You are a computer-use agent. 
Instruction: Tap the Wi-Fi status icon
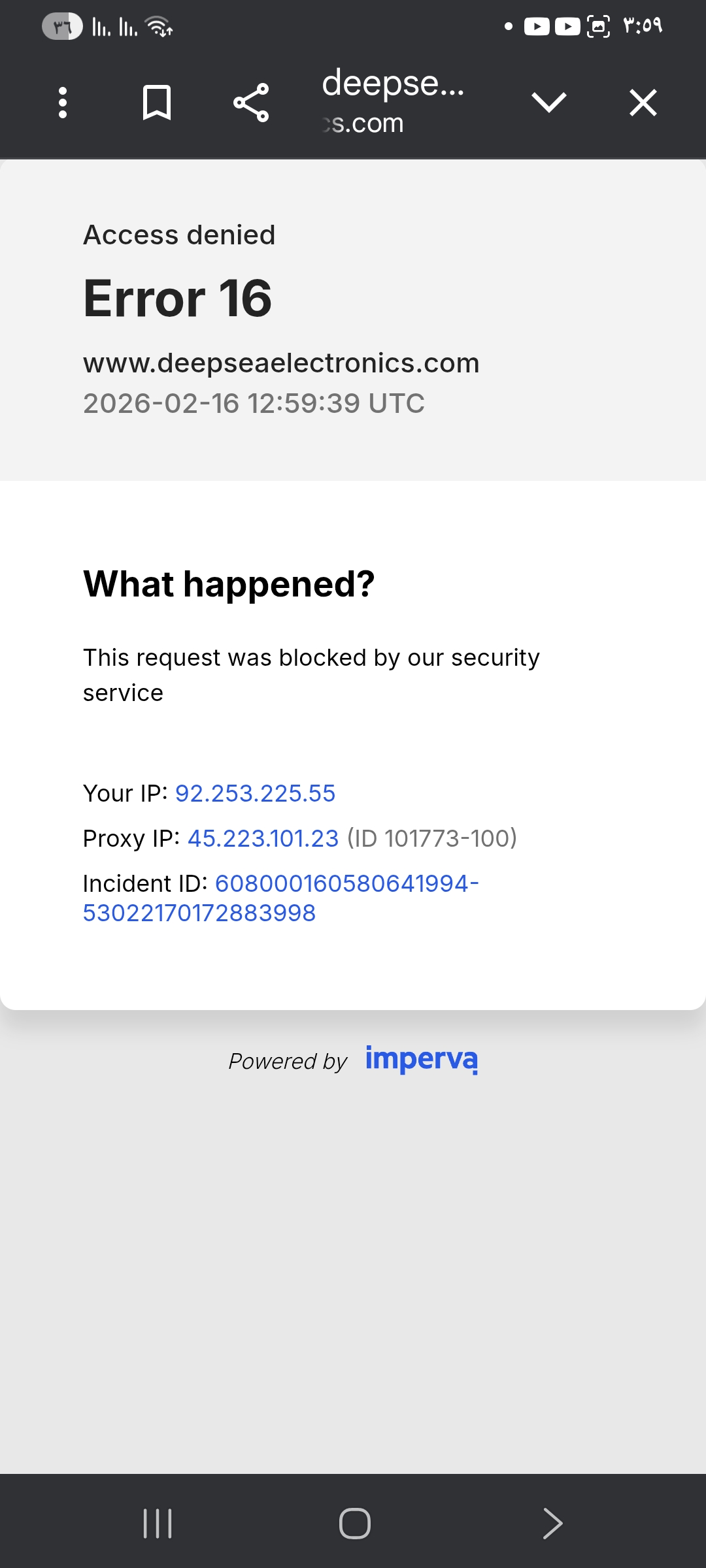[159, 27]
